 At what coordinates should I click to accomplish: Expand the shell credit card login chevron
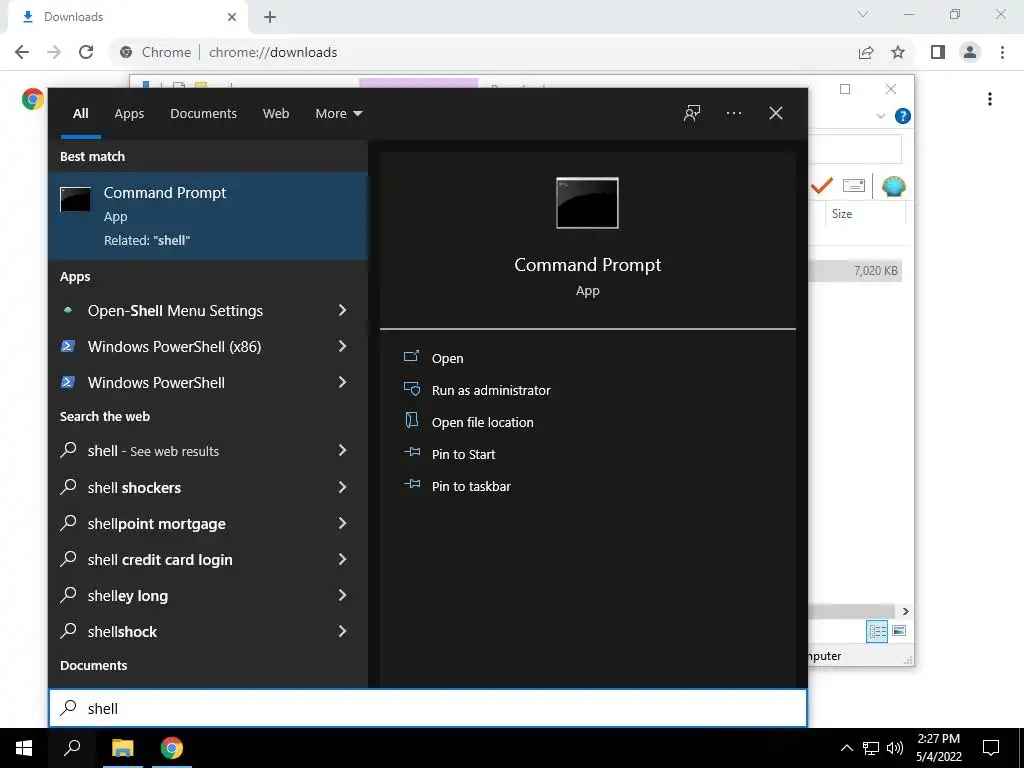click(x=342, y=559)
